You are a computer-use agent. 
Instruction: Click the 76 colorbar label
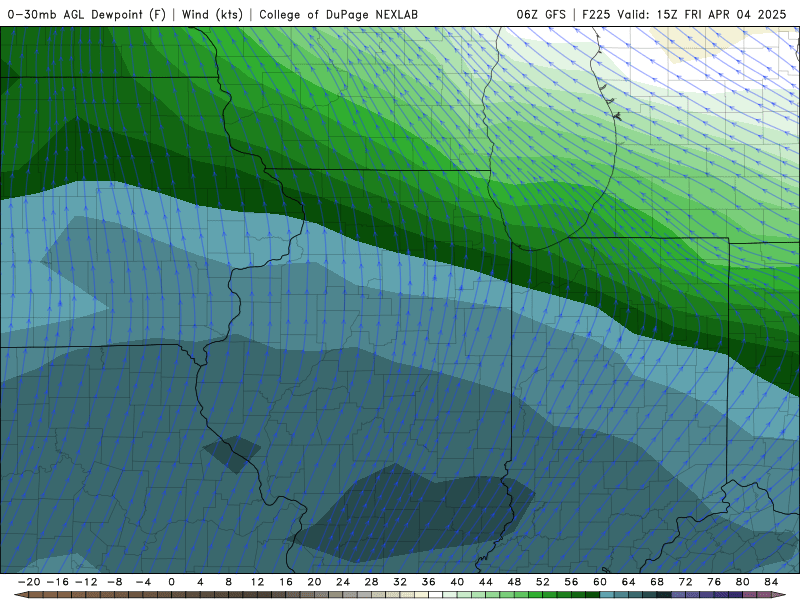coord(714,582)
